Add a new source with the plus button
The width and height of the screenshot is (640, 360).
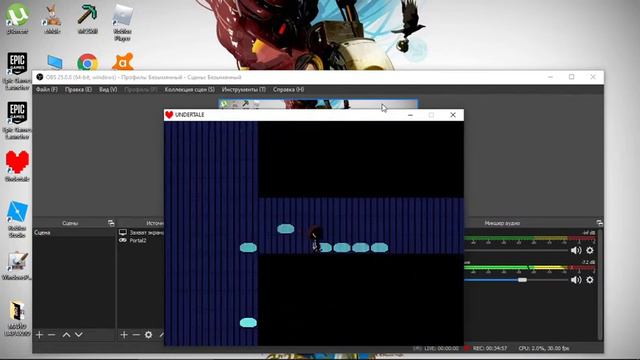tap(124, 335)
